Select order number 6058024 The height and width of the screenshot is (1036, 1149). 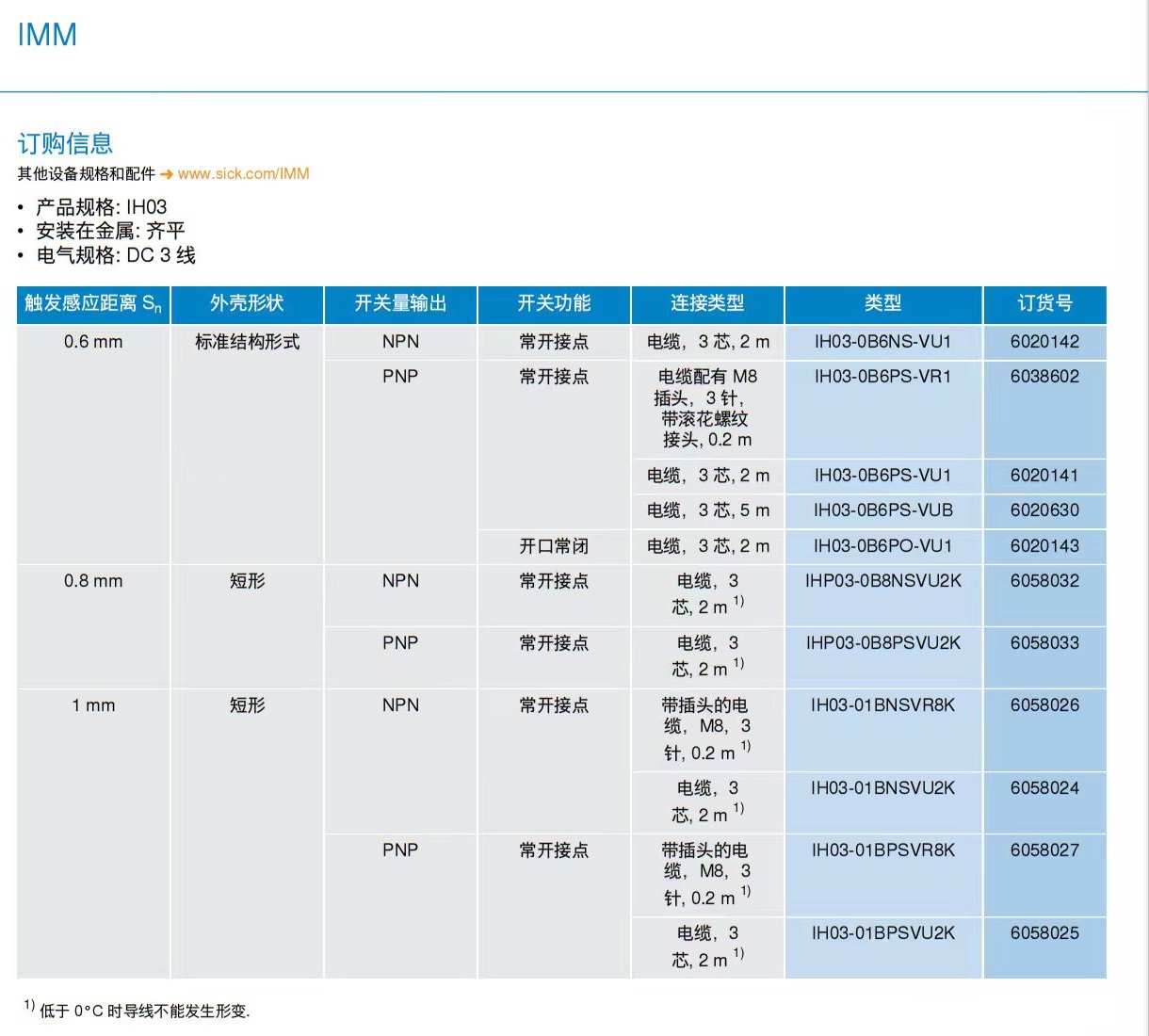coord(1044,788)
